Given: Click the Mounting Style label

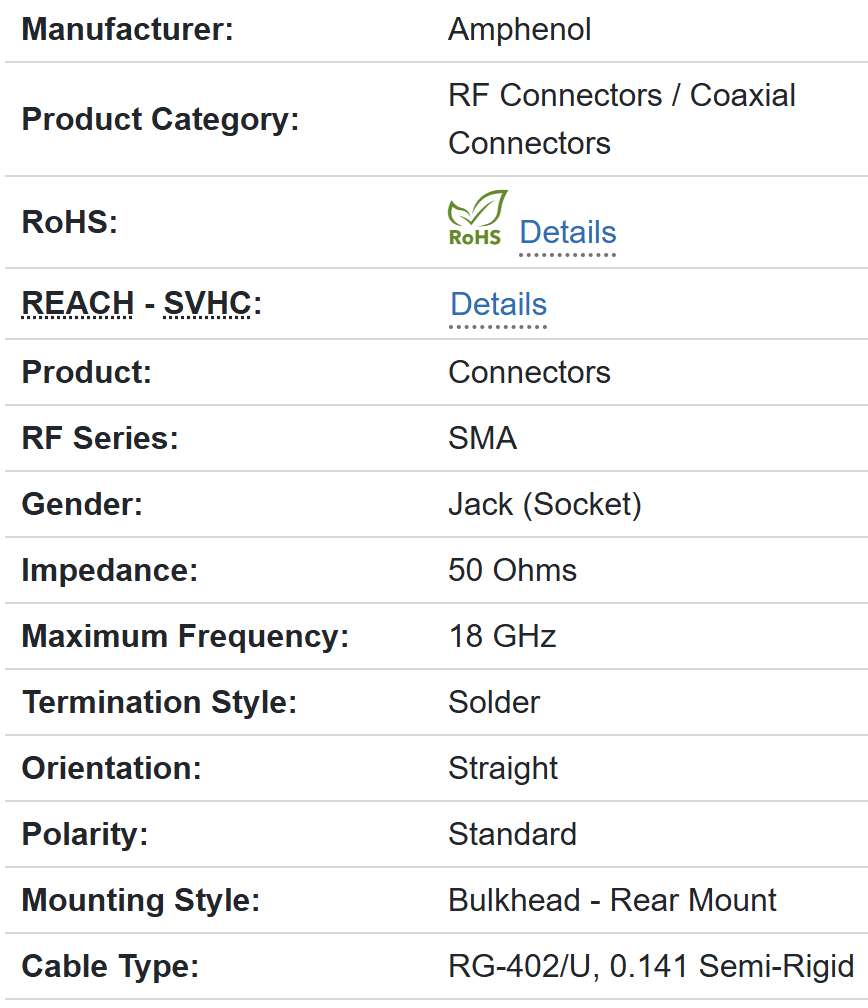Looking at the screenshot, I should (x=140, y=900).
